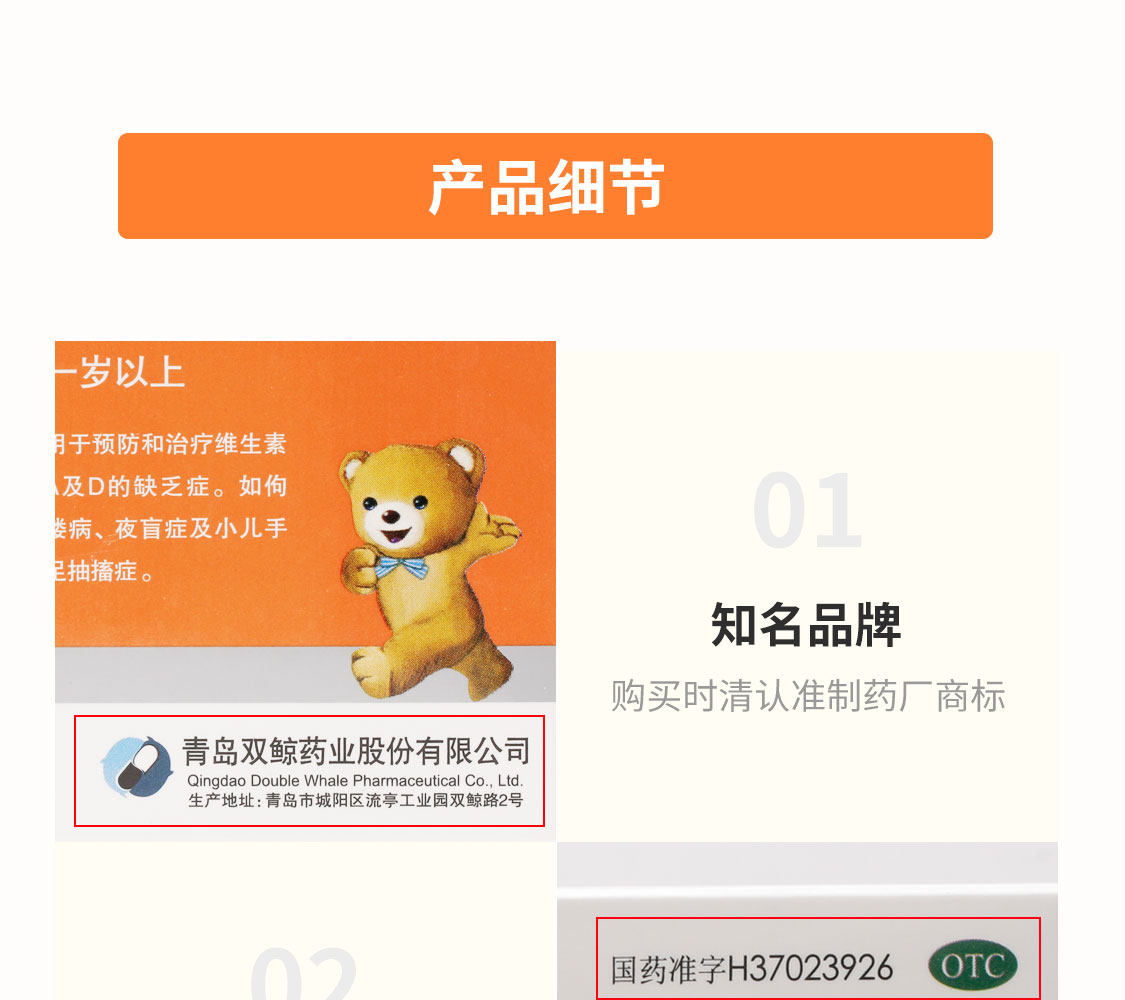Click the red-outlined approval number box

(x=818, y=958)
